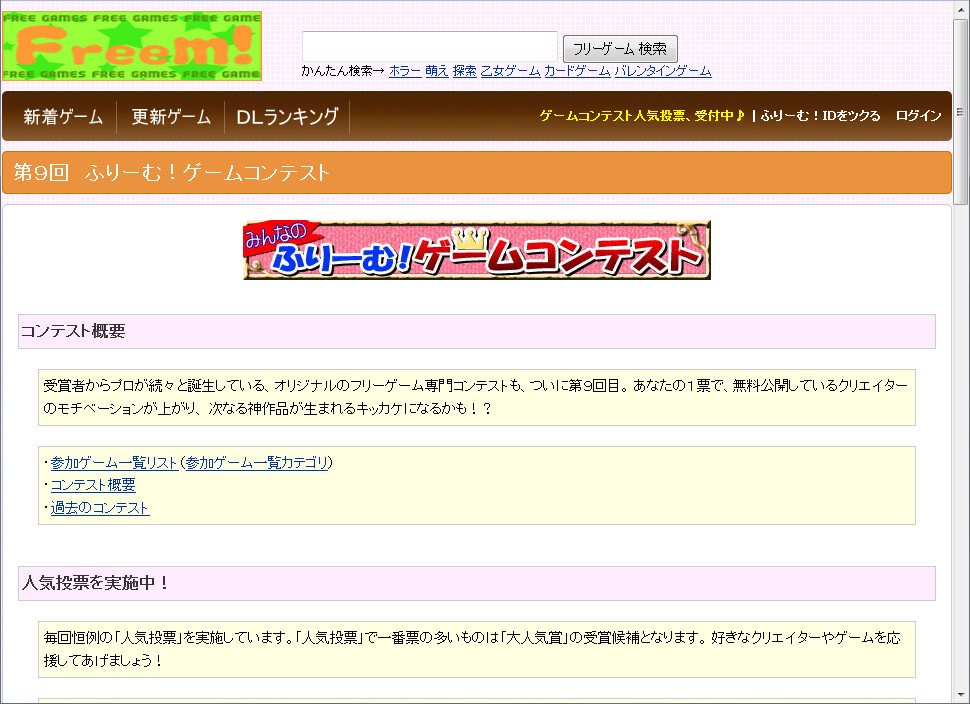Click the Freem! logo
The image size is (970, 704).
coord(131,44)
